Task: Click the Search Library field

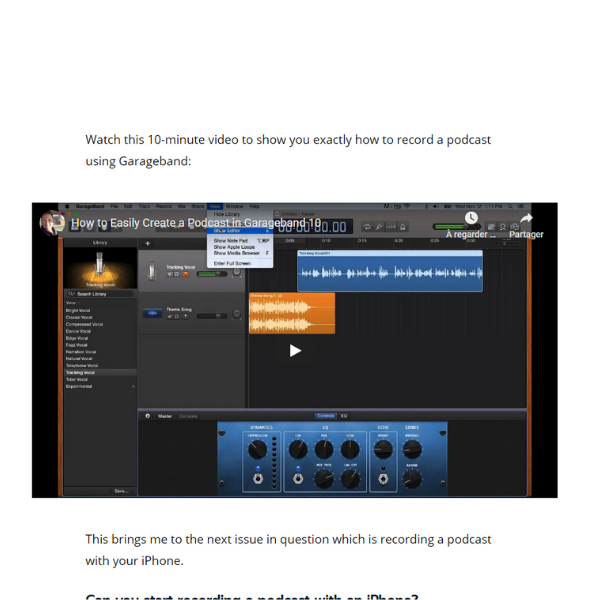Action: pos(100,294)
